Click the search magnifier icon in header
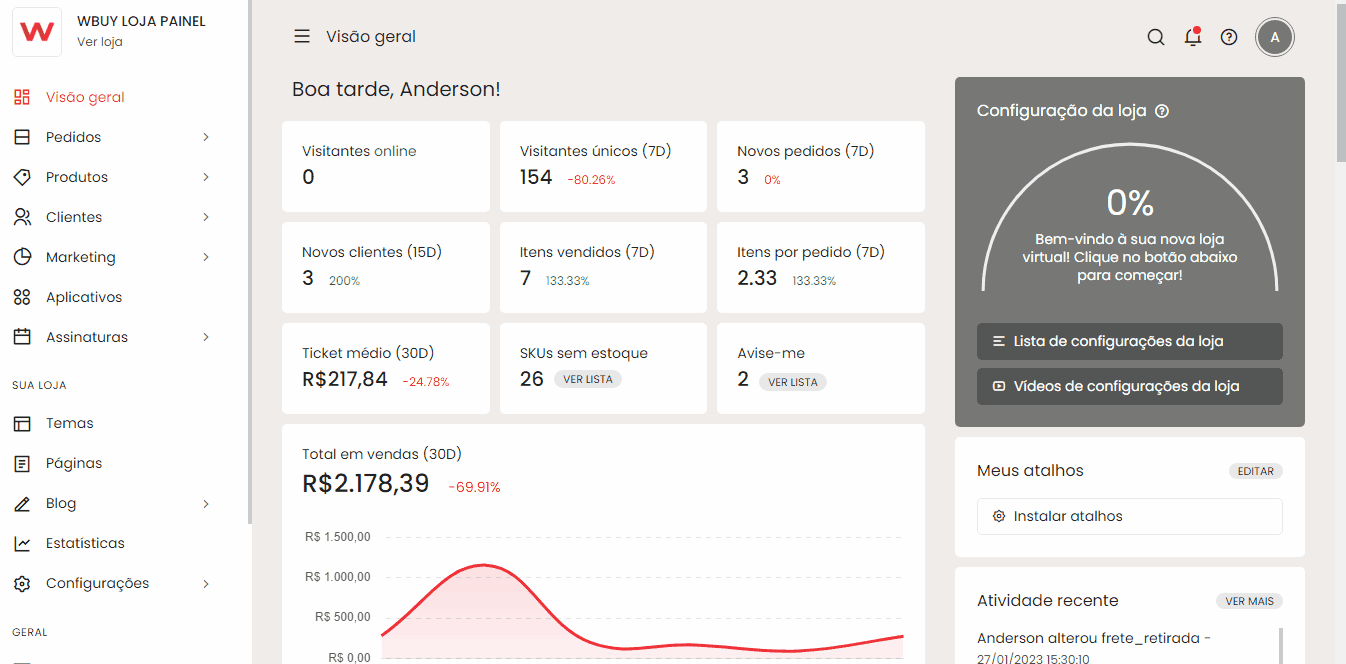1346x664 pixels. [x=1155, y=37]
